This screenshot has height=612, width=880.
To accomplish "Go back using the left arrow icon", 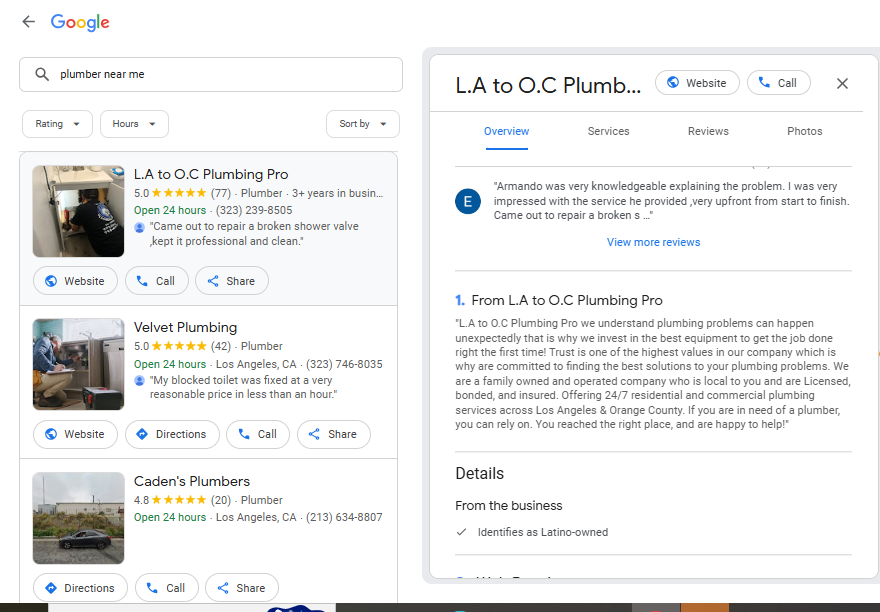I will (x=28, y=21).
